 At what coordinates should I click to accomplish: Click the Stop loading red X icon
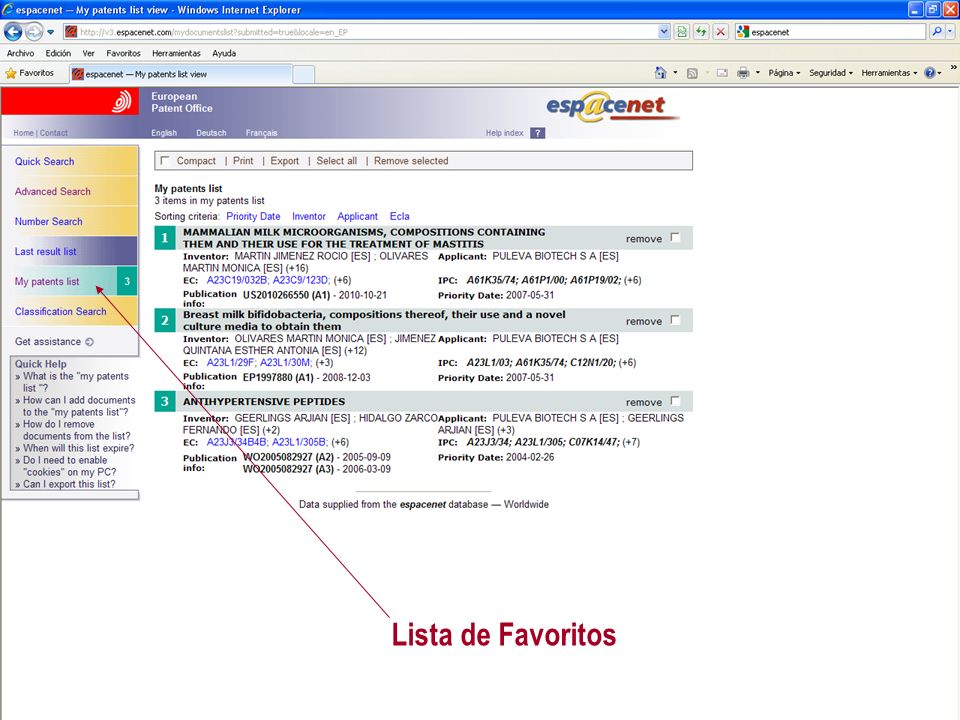point(721,32)
